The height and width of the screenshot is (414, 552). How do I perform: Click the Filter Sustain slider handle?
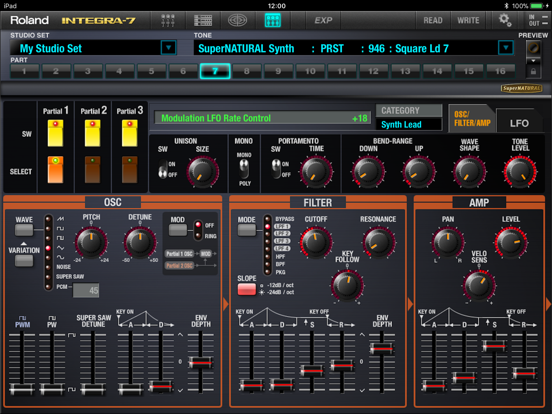tap(312, 371)
